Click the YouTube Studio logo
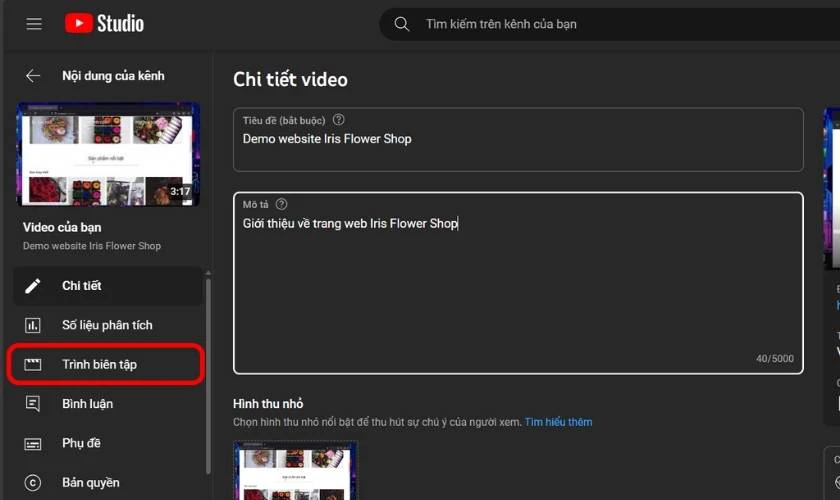The height and width of the screenshot is (500, 840). tap(104, 24)
